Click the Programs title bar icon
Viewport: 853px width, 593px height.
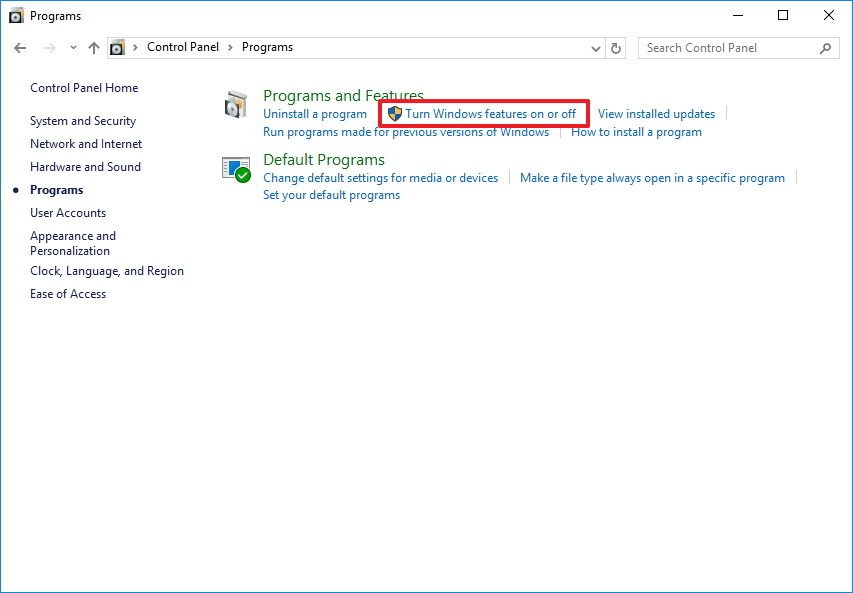point(17,16)
